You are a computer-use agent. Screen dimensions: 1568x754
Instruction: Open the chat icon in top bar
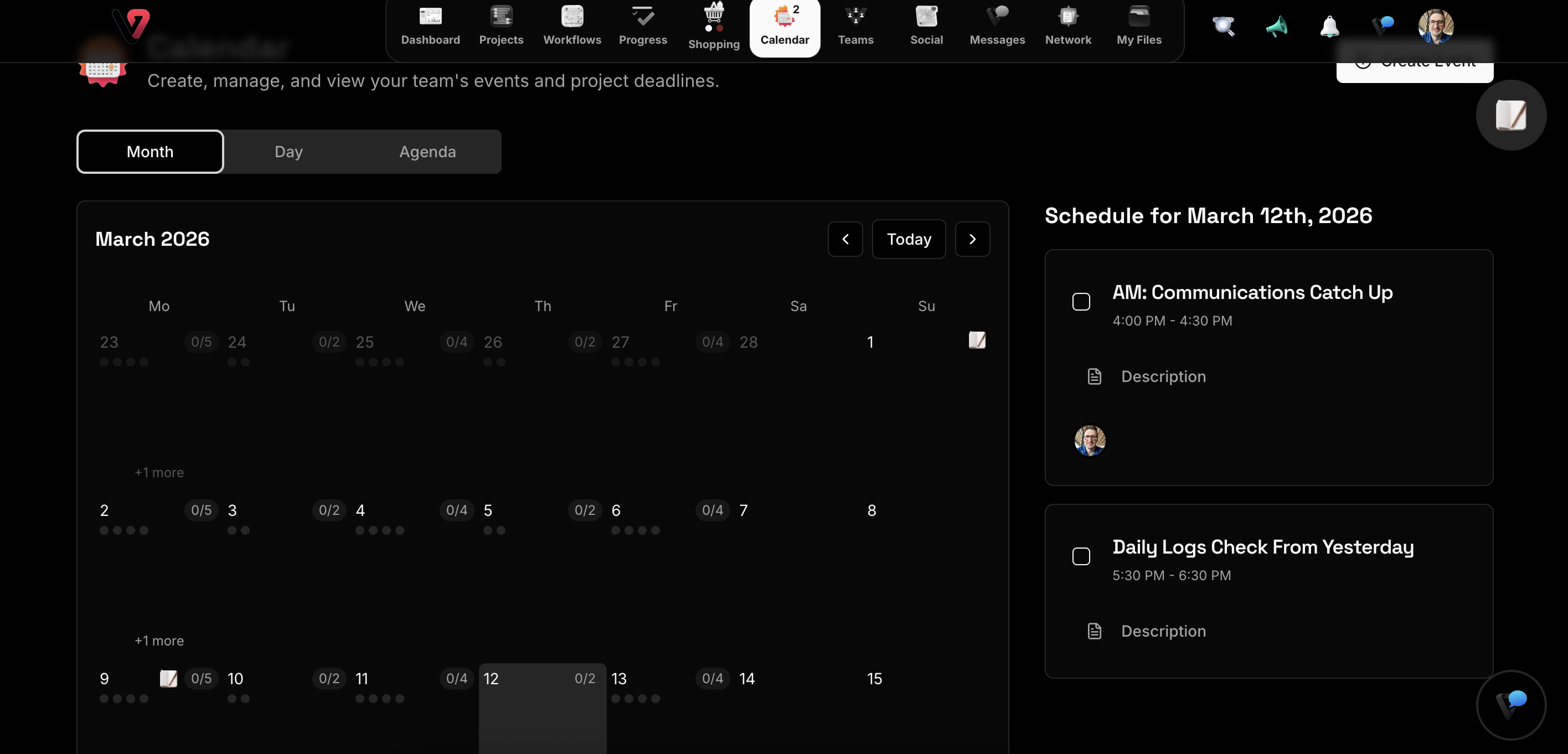point(1383,26)
